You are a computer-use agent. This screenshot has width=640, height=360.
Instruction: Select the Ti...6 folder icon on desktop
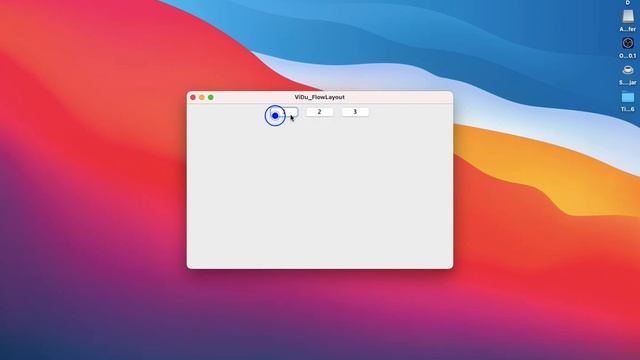pyautogui.click(x=628, y=97)
